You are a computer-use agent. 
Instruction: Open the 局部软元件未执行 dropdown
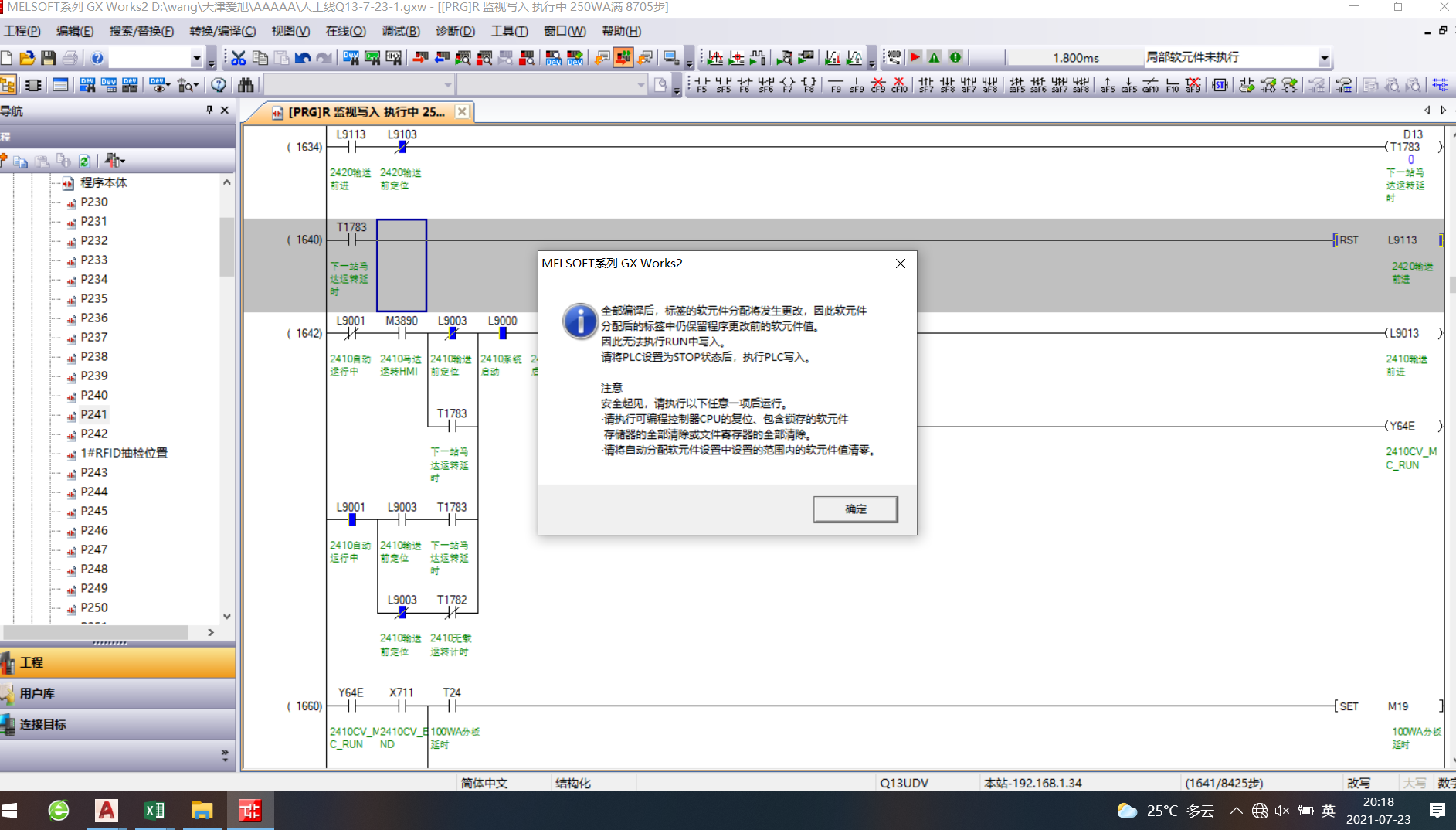[x=1324, y=58]
